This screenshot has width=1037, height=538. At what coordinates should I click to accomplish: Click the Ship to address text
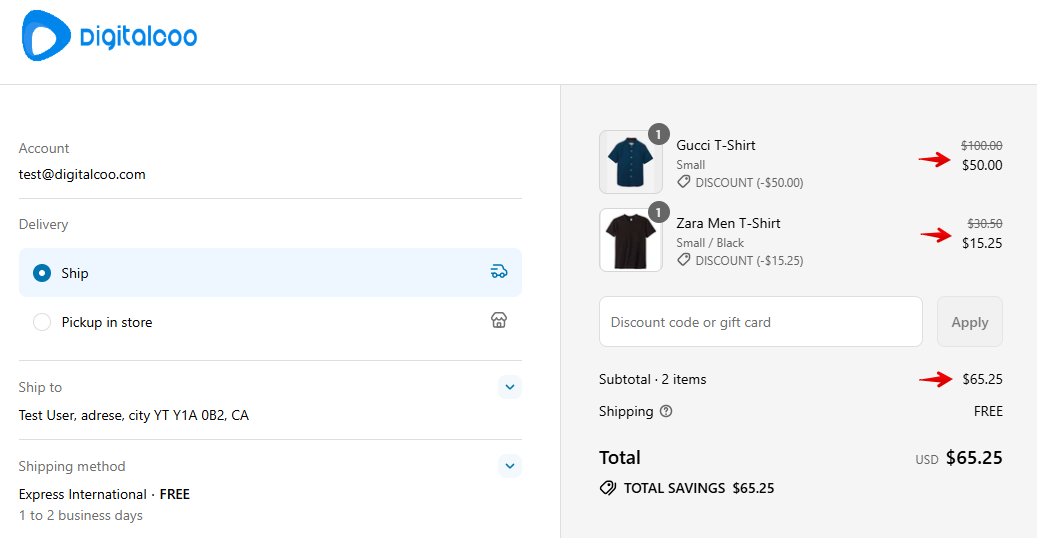[x=134, y=414]
